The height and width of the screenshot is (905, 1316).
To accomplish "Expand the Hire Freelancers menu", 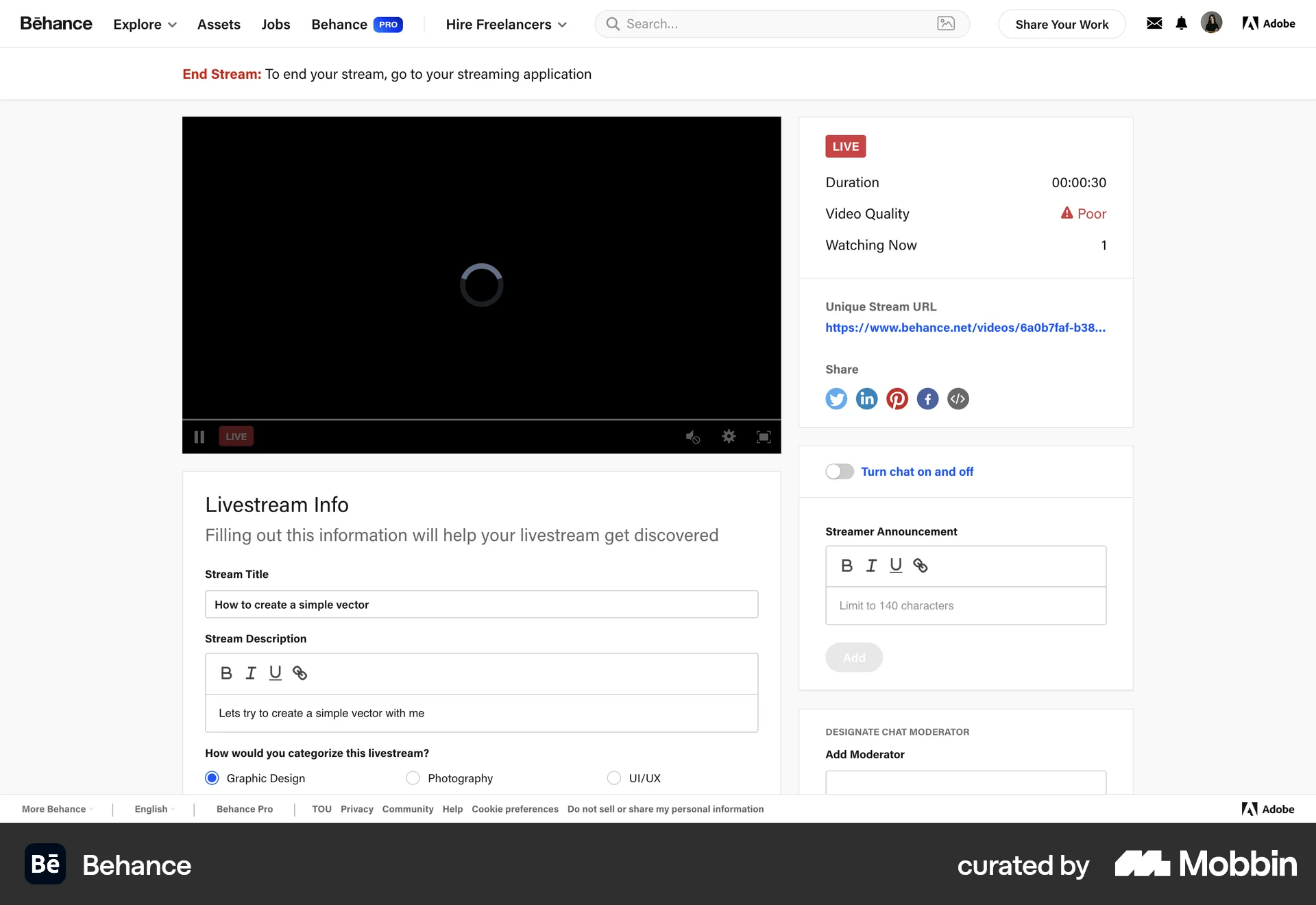I will 506,24.
